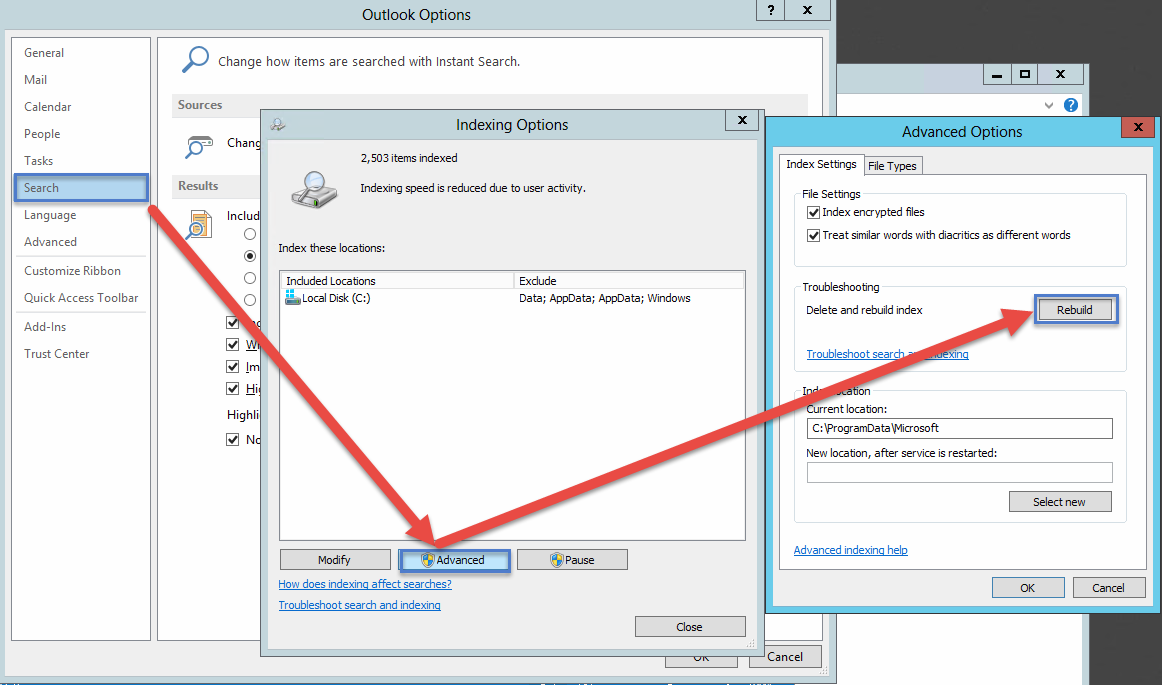Open the Advanced indexing help link
The image size is (1162, 685).
[x=851, y=550]
